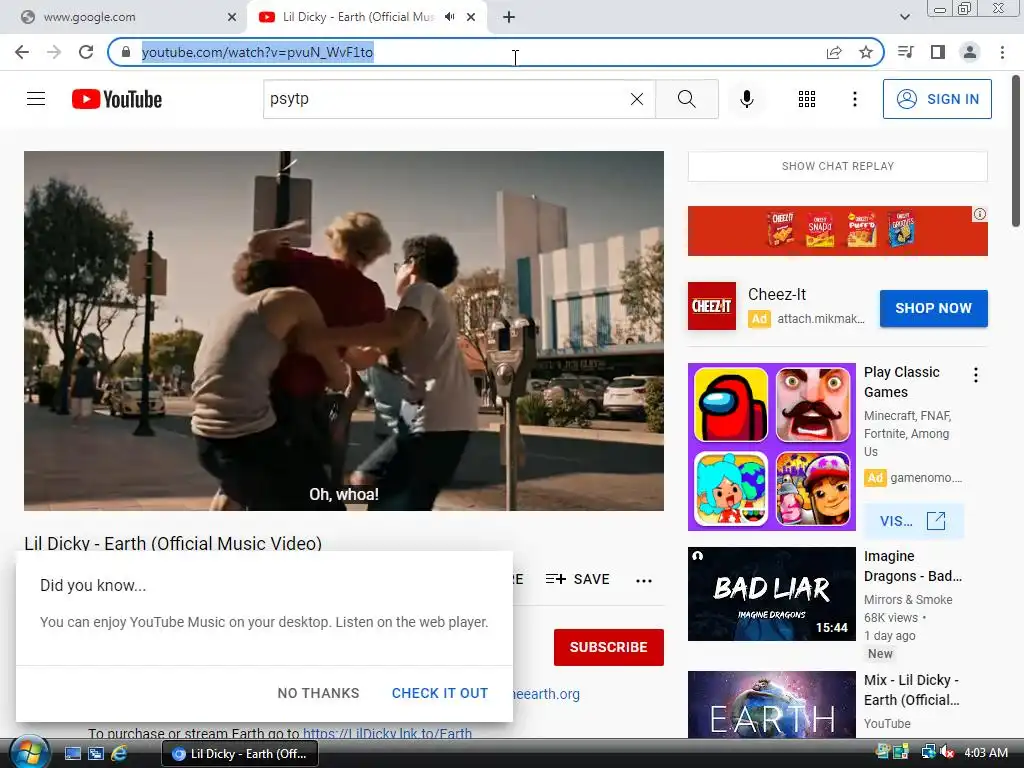
Task: Toggle the Chrome side panel icon
Action: pyautogui.click(x=938, y=52)
